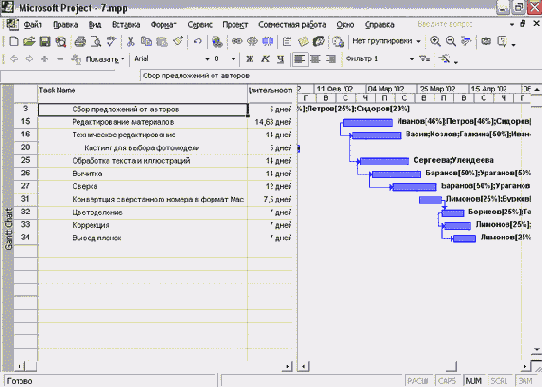Open the Task Information dialog
The width and height of the screenshot is (542, 387).
pos(287,42)
